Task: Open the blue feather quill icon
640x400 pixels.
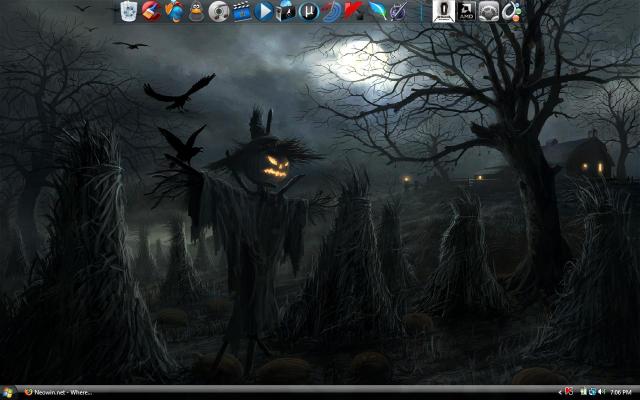Action: [x=377, y=11]
